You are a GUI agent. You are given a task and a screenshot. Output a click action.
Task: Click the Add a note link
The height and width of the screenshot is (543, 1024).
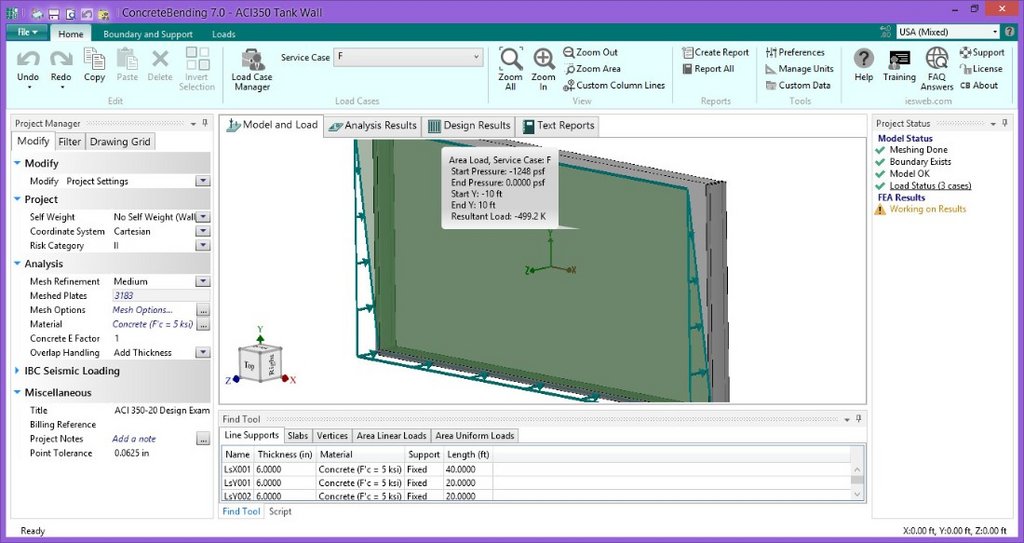click(x=134, y=438)
